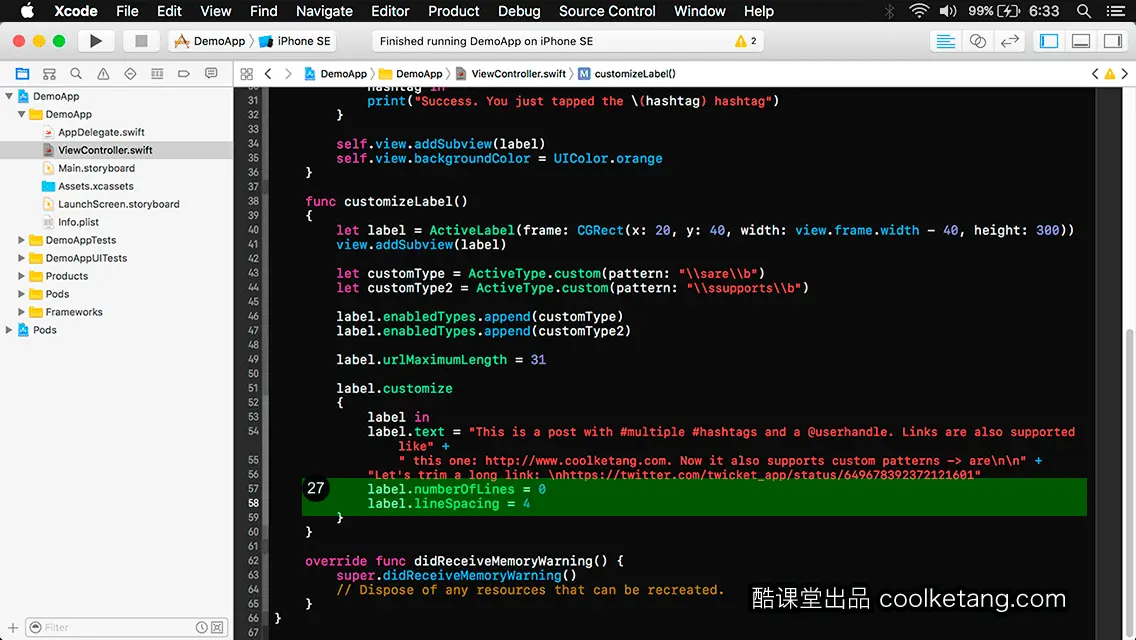Open the Debug menu
1136x640 pixels.
click(x=519, y=11)
